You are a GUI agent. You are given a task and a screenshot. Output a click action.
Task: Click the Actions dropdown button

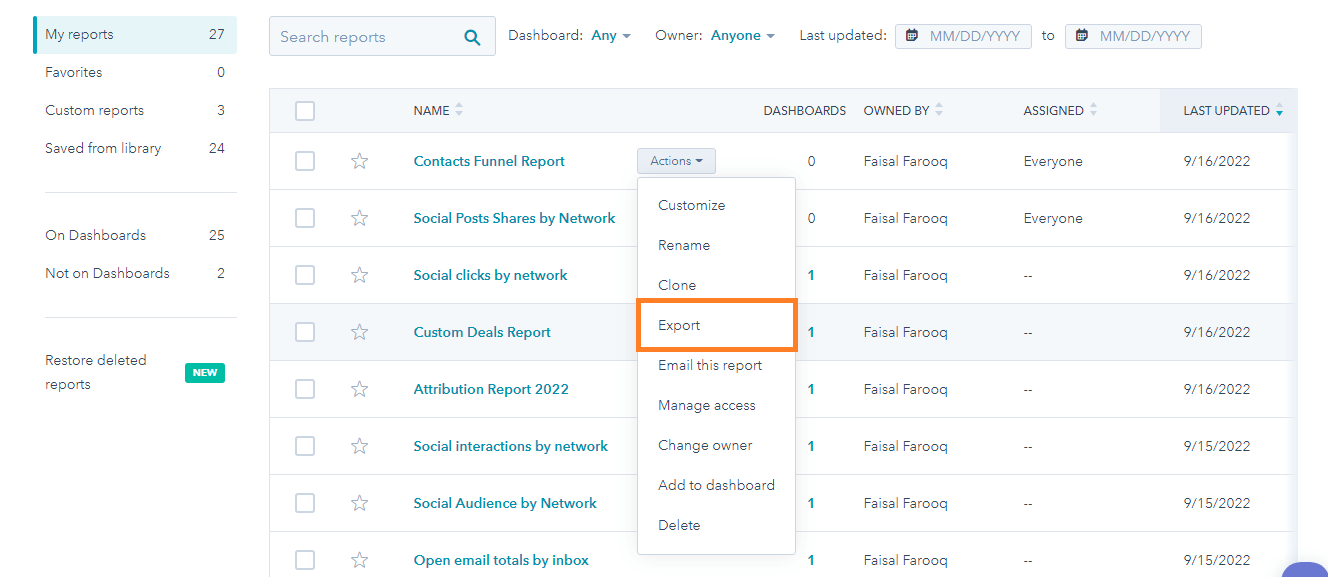[676, 160]
